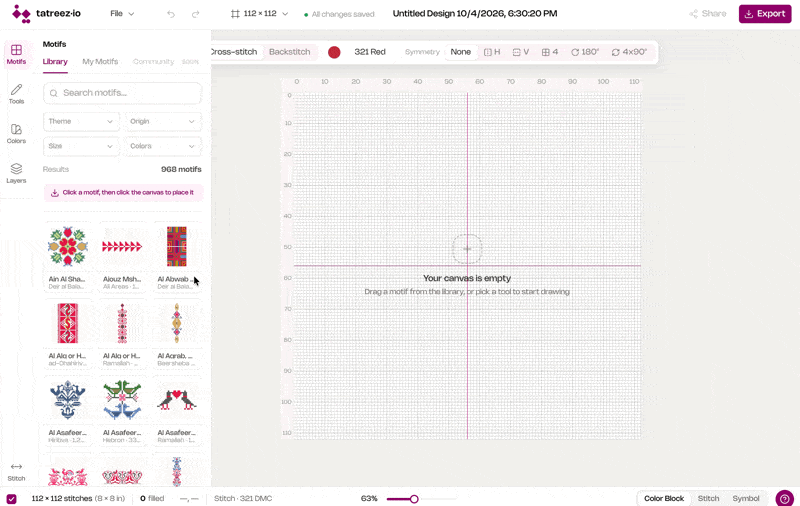Open the Tools sidebar panel

tap(16, 94)
